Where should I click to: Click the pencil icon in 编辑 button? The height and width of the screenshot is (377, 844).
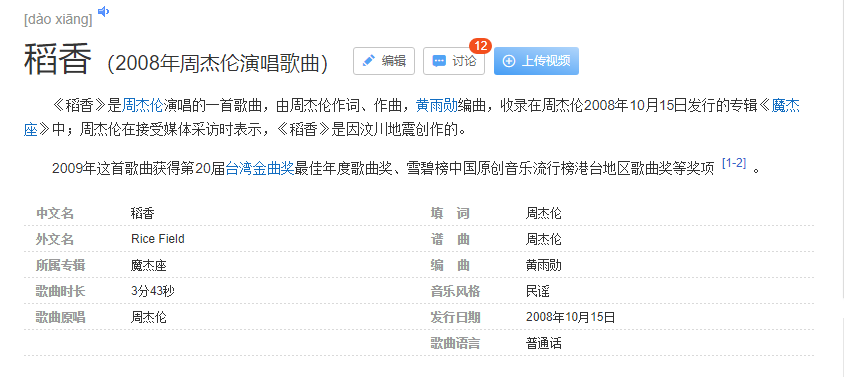(x=369, y=61)
